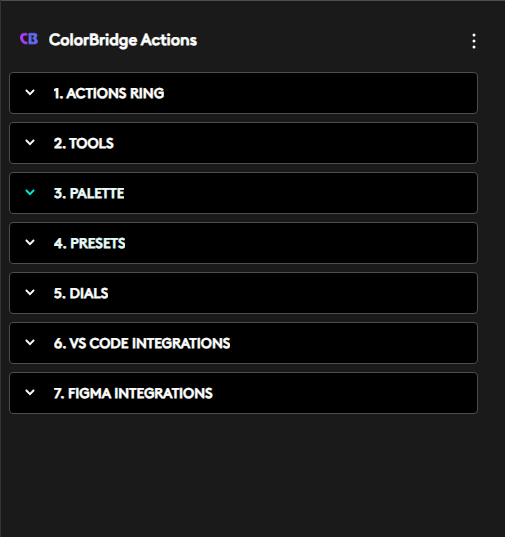Expand VS Code Integrations chevron

30,342
